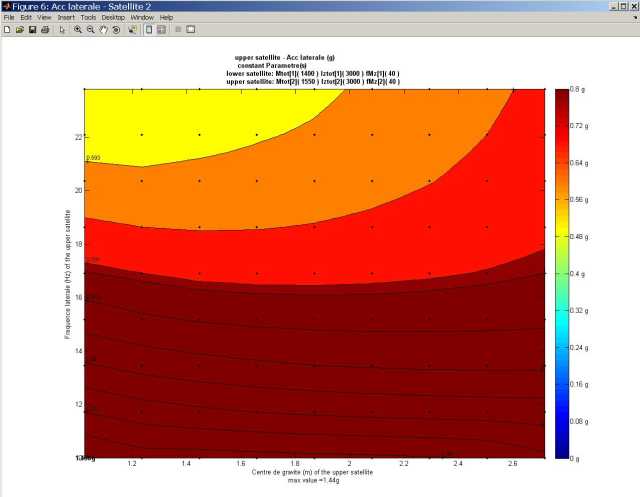Open the Insert menu
640x497 pixels.
point(66,18)
